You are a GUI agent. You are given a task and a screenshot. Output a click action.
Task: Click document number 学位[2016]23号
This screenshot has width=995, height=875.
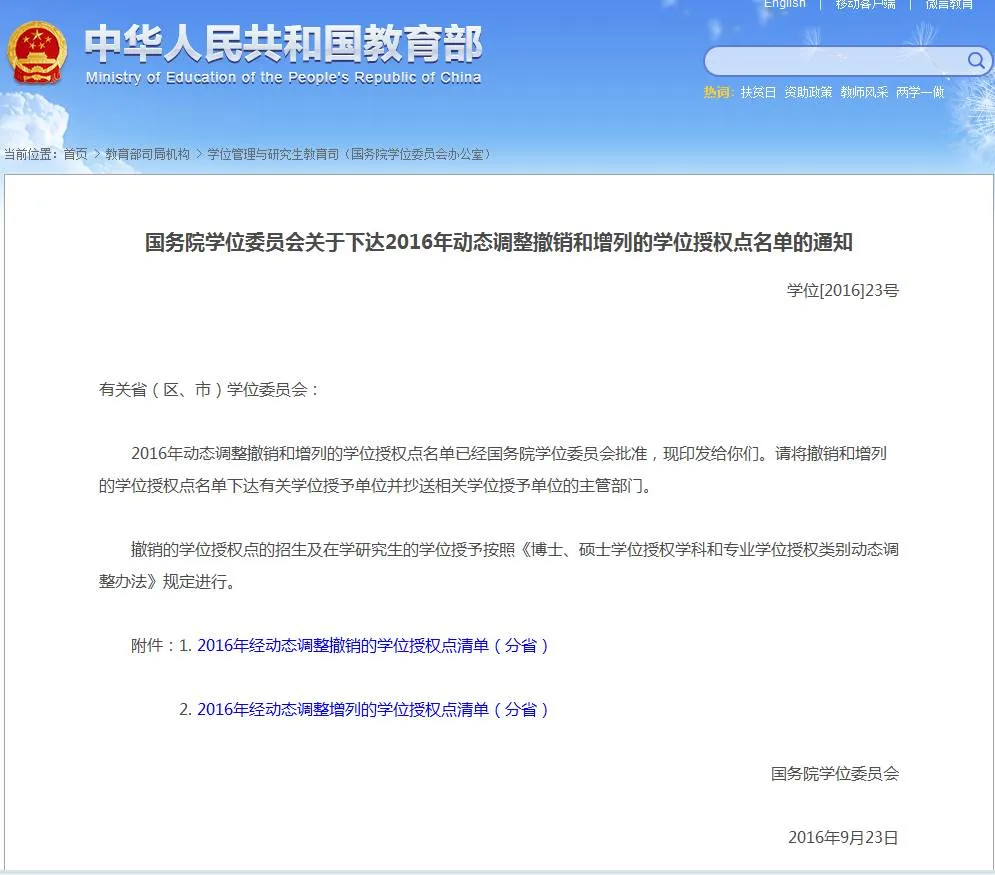coord(843,291)
